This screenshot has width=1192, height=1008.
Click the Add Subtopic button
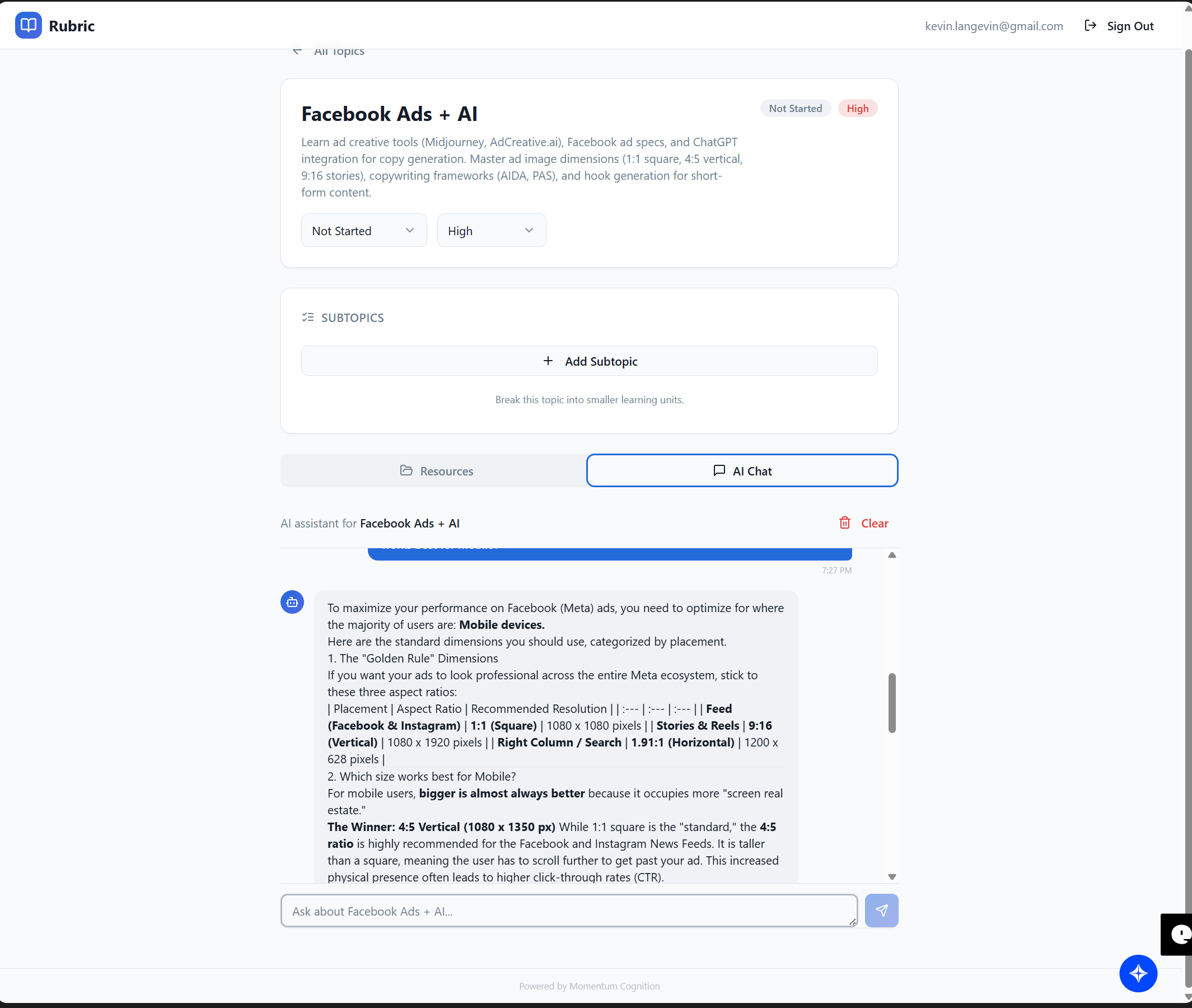click(x=589, y=361)
